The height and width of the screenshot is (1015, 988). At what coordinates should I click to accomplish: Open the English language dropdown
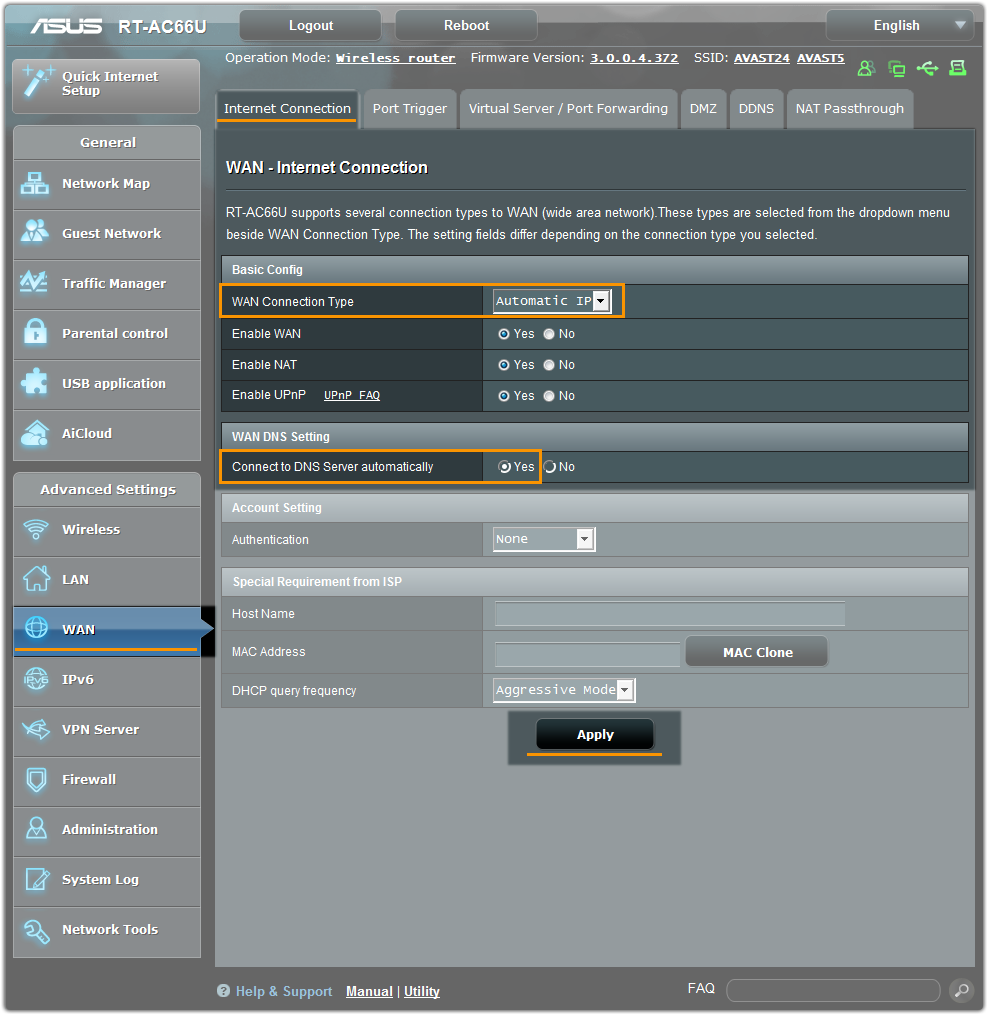(899, 25)
